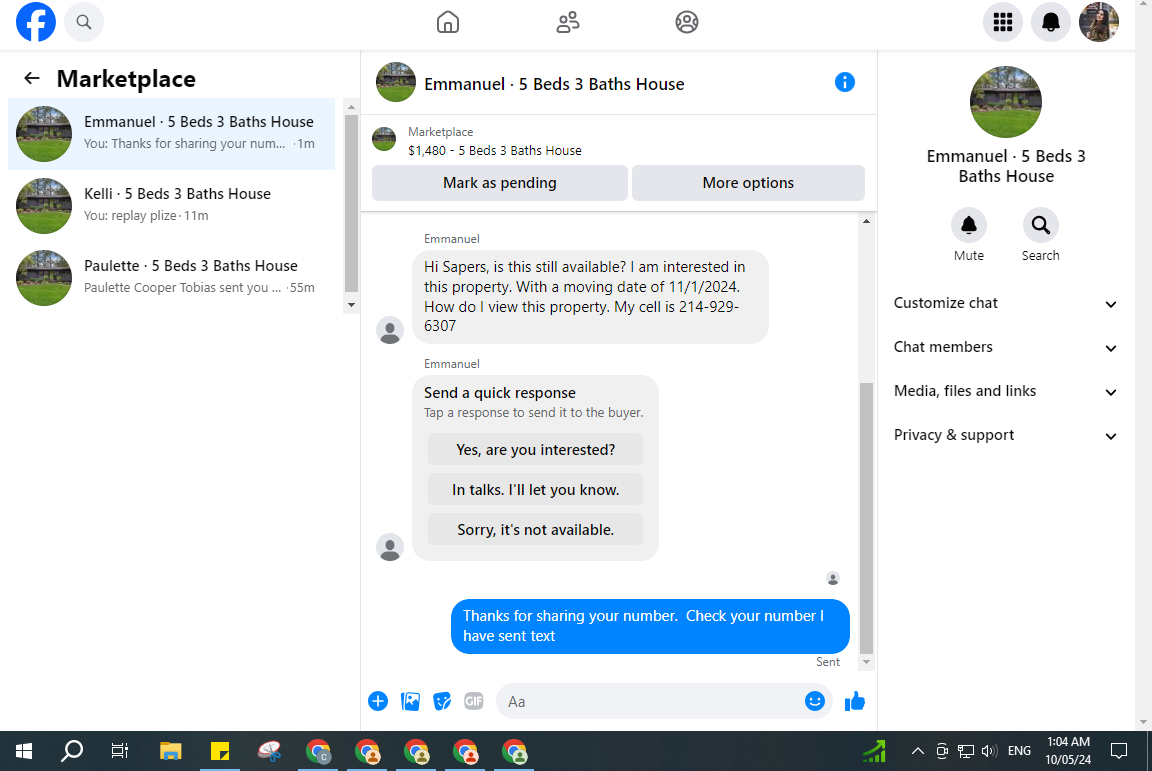The image size is (1152, 771).
Task: Open the account profile picture menu
Action: [x=1098, y=22]
